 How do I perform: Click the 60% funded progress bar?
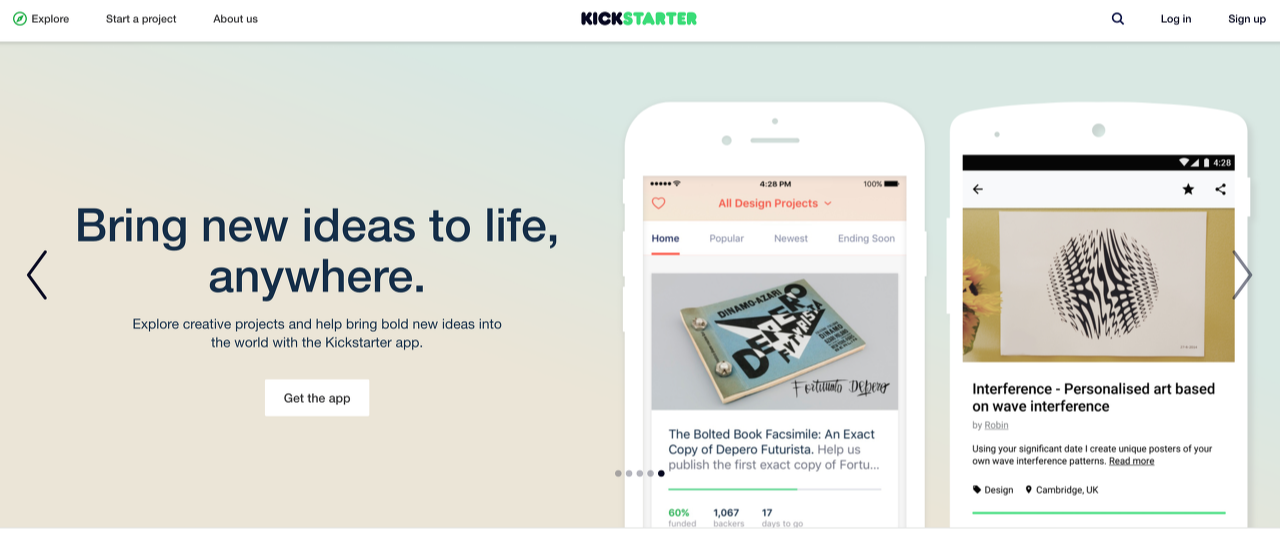(x=775, y=489)
